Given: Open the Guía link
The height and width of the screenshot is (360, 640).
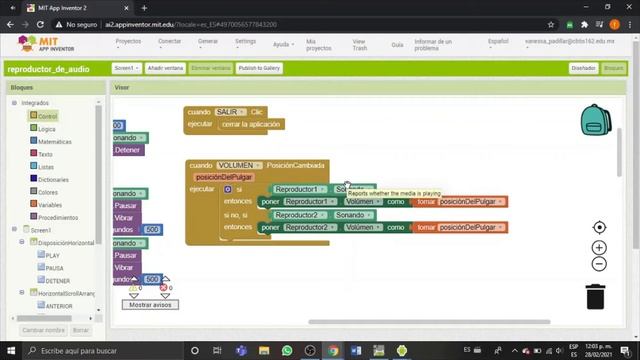Looking at the screenshot, I should click(x=397, y=45).
